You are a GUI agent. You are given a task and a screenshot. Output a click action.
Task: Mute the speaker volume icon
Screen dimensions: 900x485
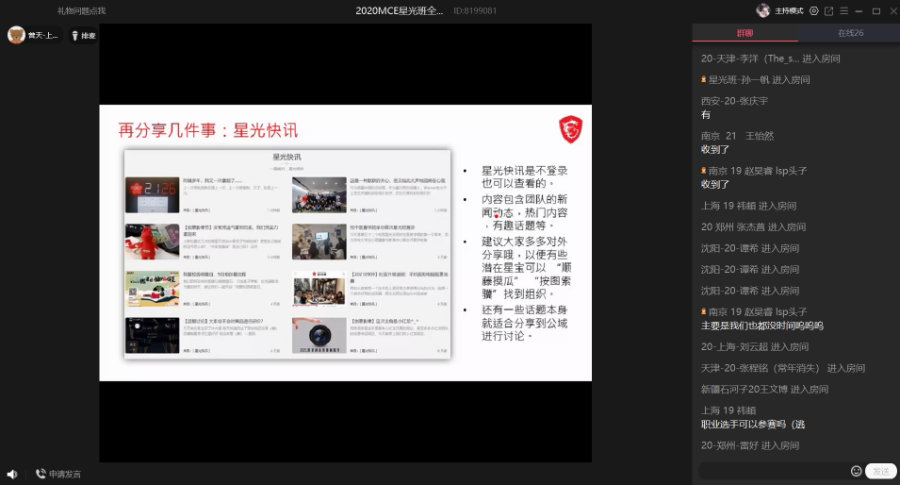(x=11, y=474)
